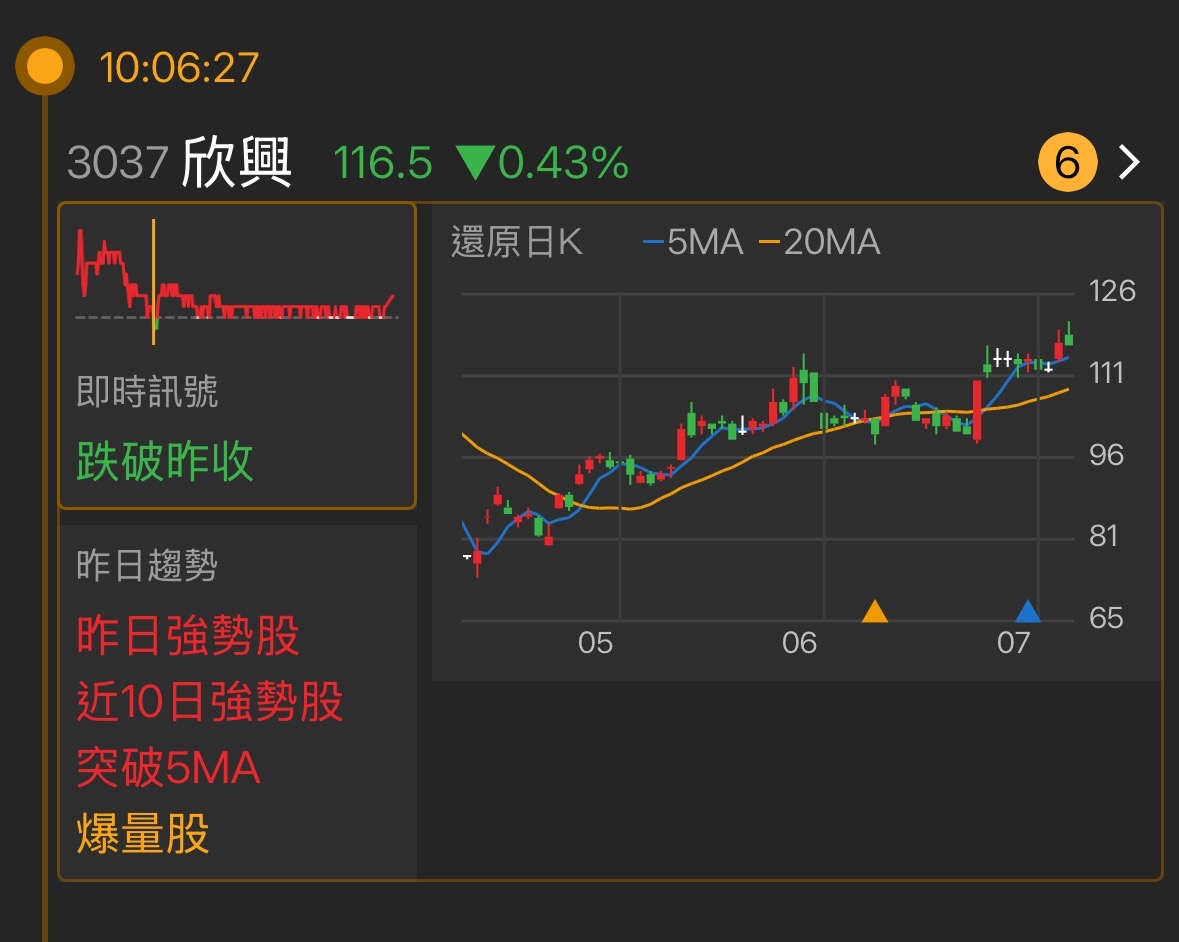The height and width of the screenshot is (942, 1179).
Task: Click the blue triangle marker on chart
Action: (1027, 611)
